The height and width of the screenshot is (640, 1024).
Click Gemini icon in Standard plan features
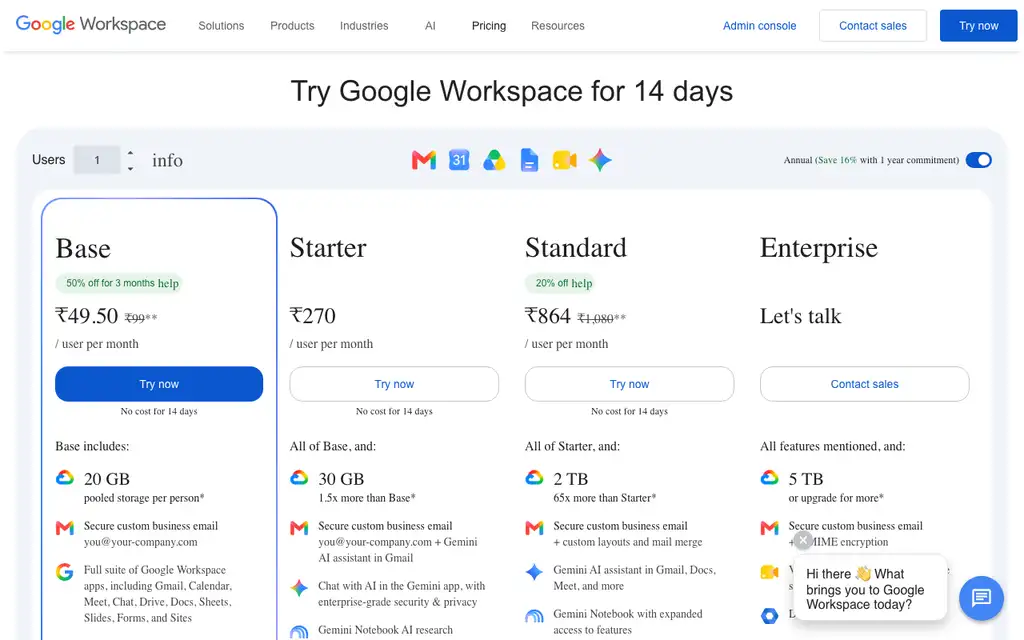point(534,572)
